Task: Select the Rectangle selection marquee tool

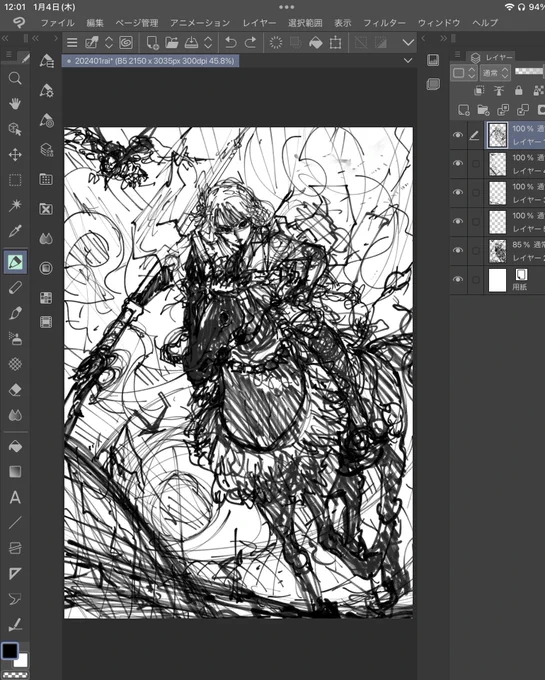Action: click(x=15, y=180)
